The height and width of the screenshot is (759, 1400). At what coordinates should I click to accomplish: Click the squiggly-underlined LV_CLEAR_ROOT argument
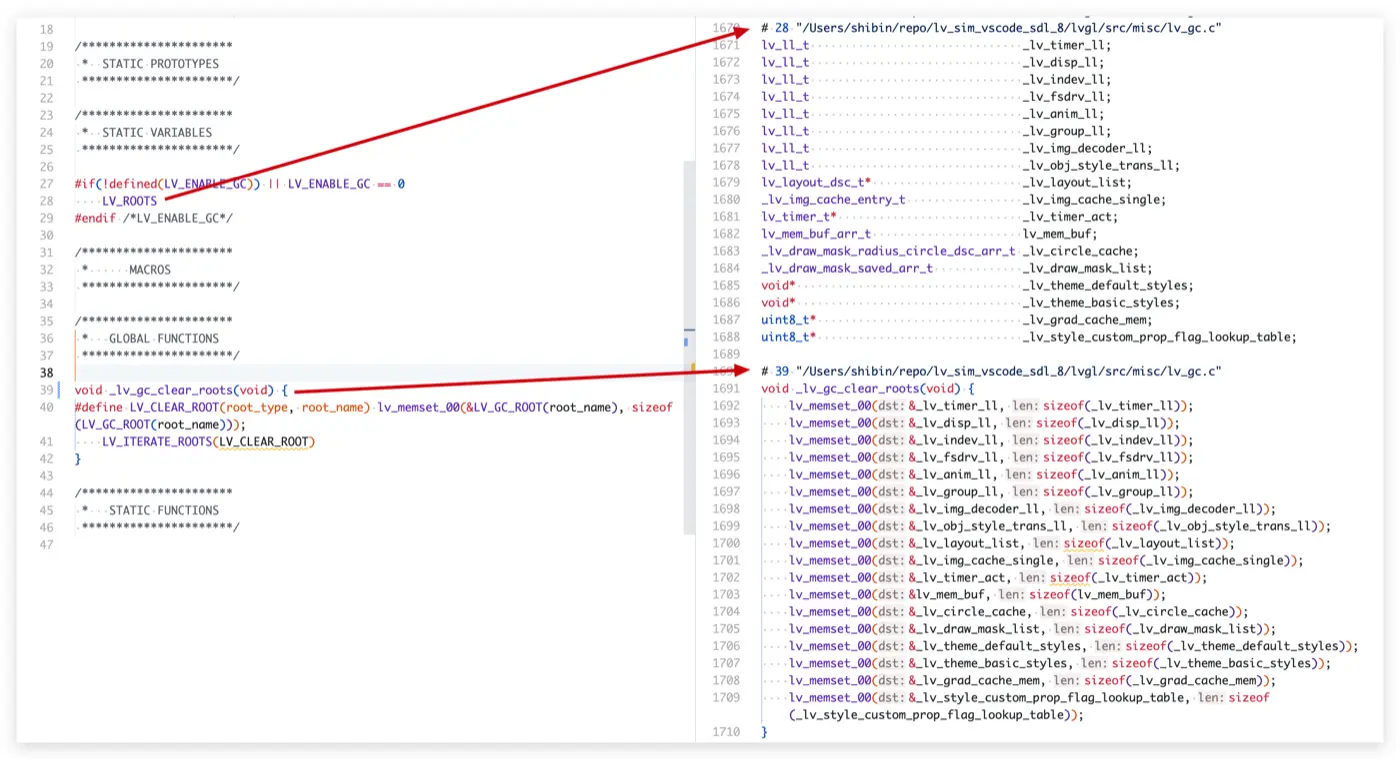pos(264,441)
